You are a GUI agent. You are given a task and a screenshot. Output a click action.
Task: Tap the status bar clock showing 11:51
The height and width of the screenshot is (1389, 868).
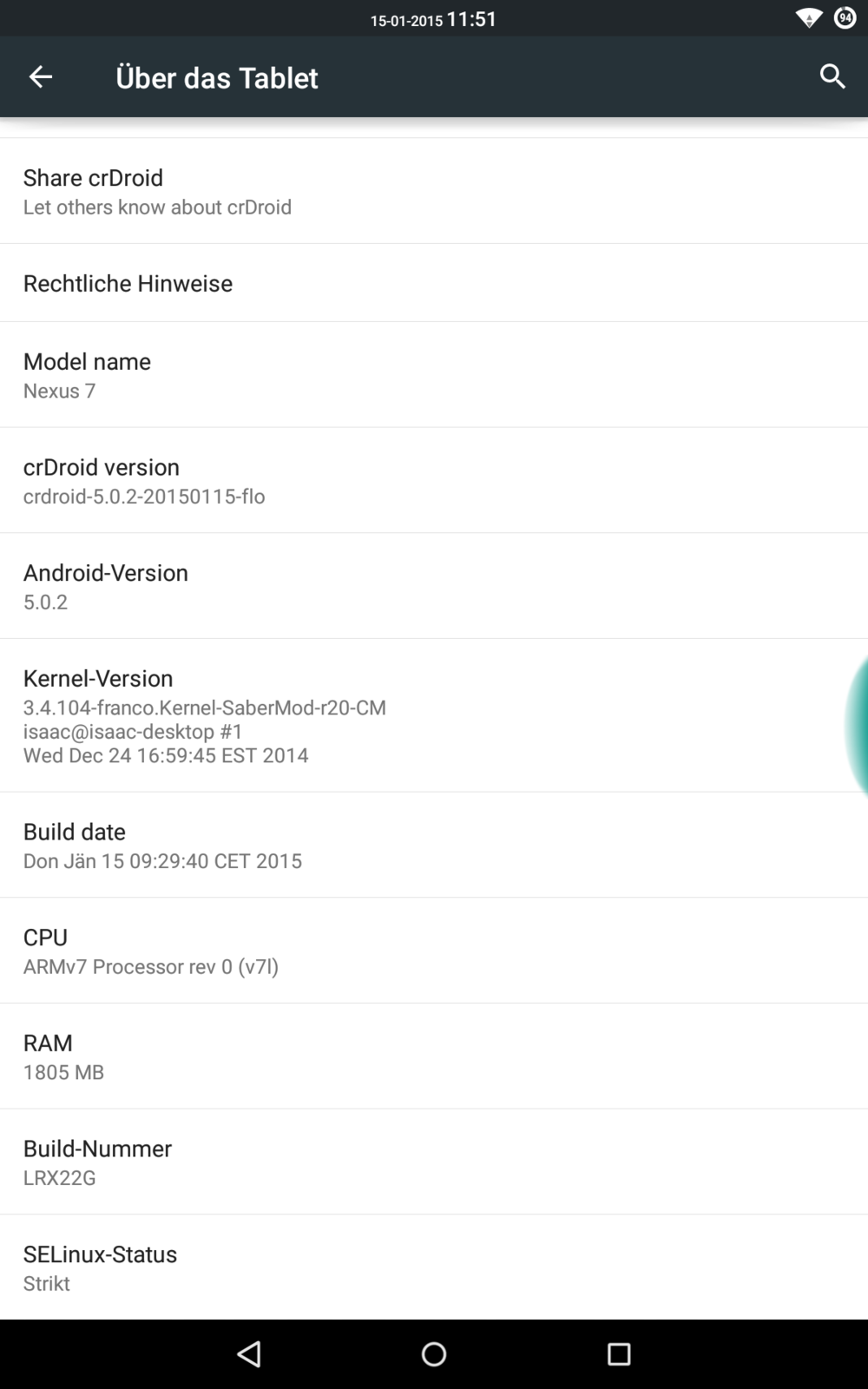coord(471,19)
